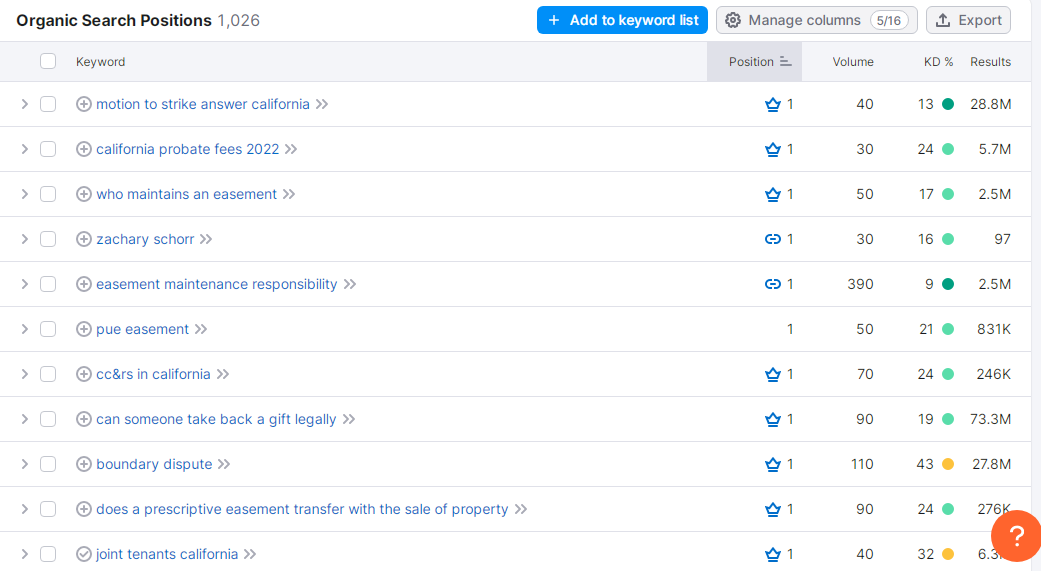The height and width of the screenshot is (571, 1041).
Task: Click the double-arrow icon after cc&rs in california
Action: (x=223, y=374)
